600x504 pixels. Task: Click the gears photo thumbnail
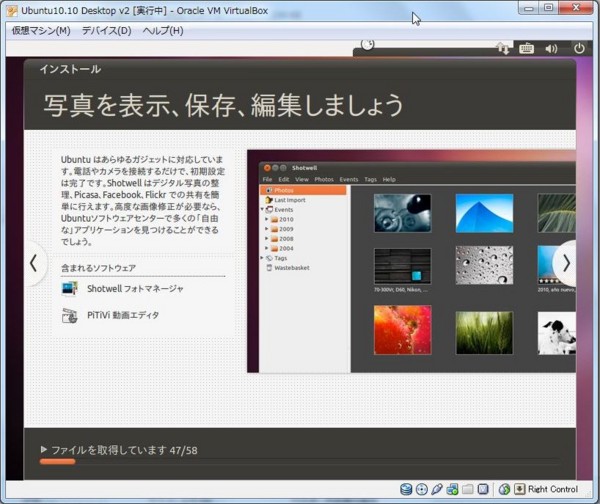pyautogui.click(x=403, y=213)
